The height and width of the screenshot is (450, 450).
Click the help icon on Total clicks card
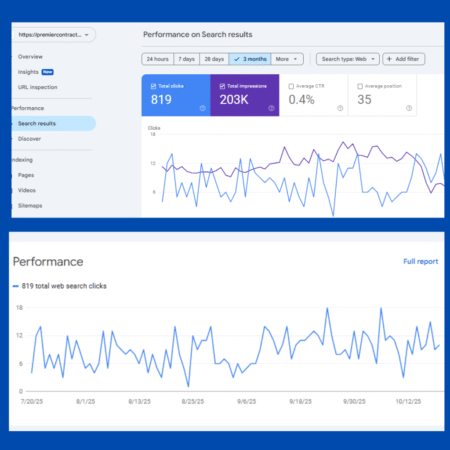[x=202, y=108]
